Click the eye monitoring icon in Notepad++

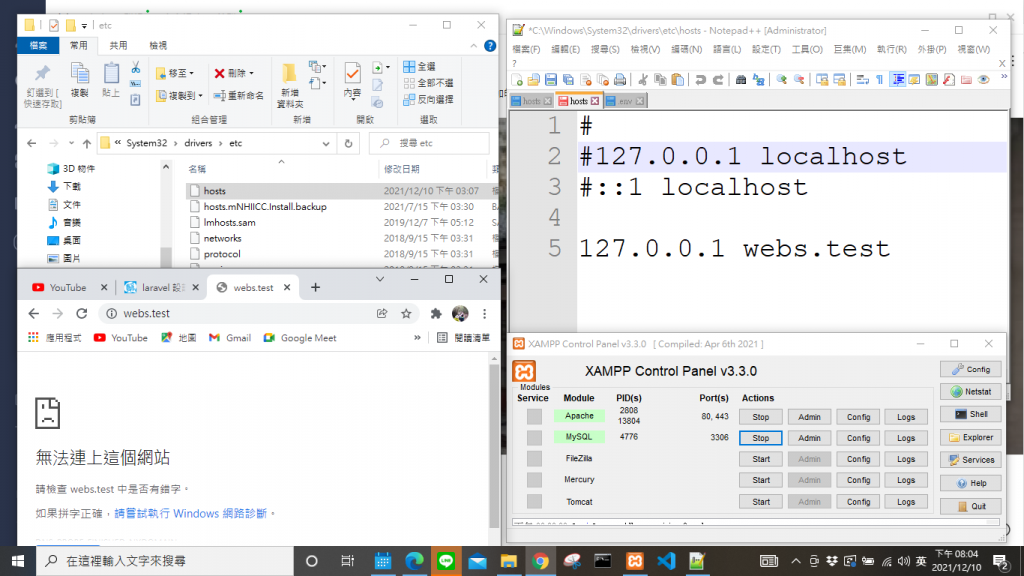(984, 80)
